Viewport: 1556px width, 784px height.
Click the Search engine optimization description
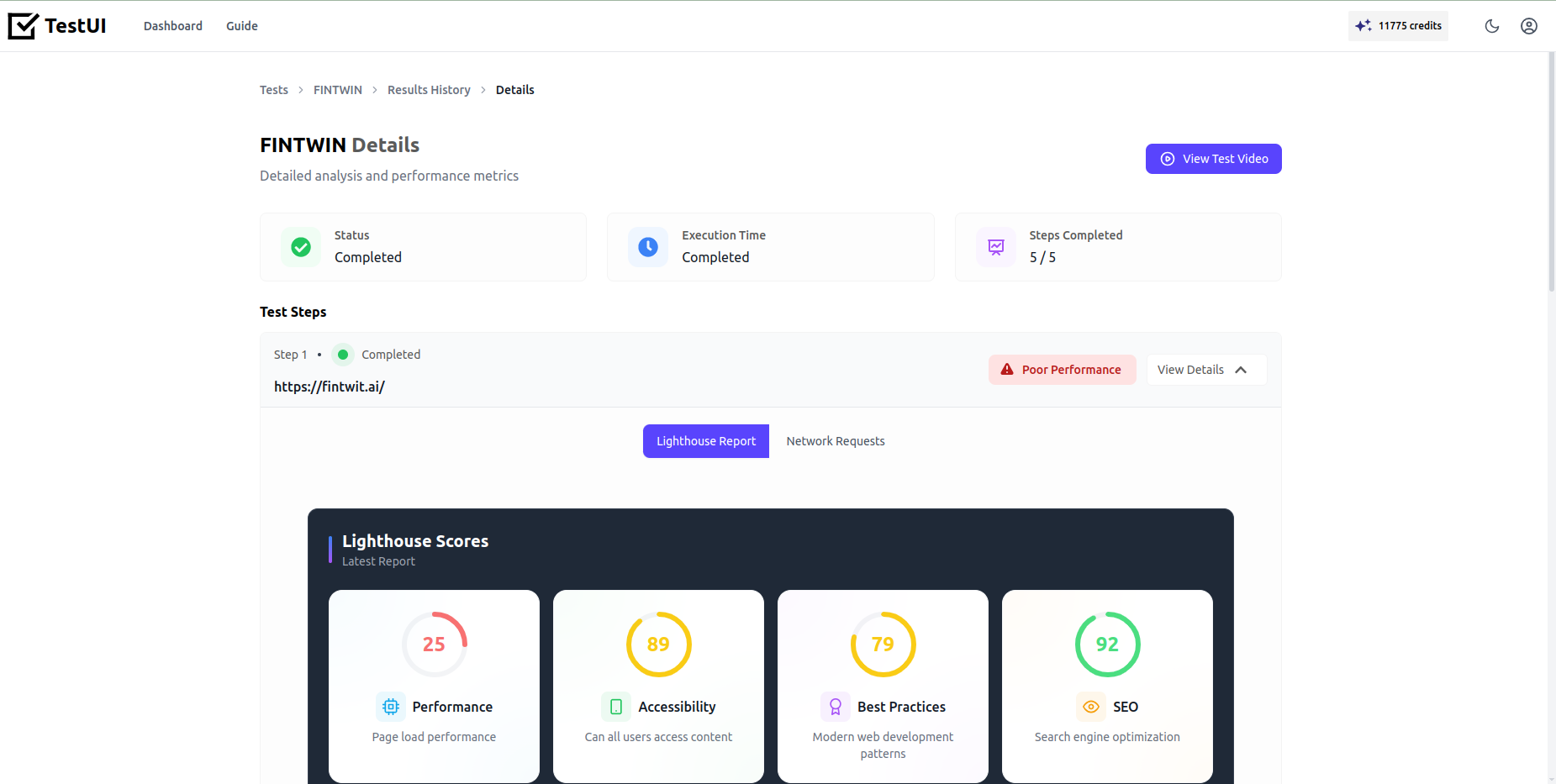1107,737
